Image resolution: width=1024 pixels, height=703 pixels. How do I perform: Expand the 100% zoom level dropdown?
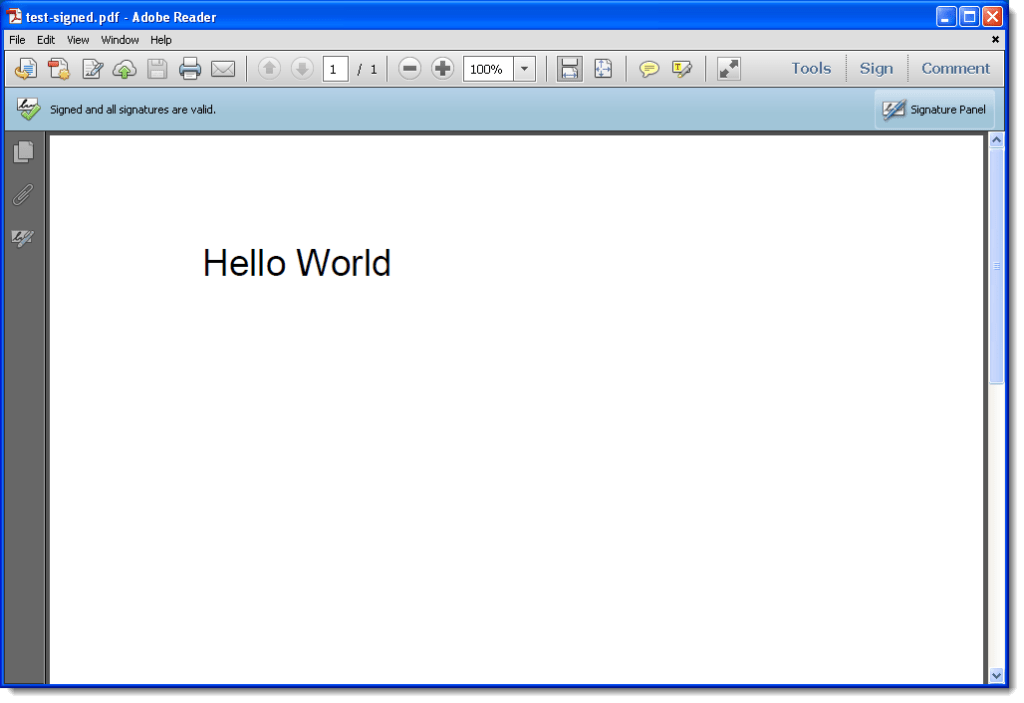click(525, 69)
